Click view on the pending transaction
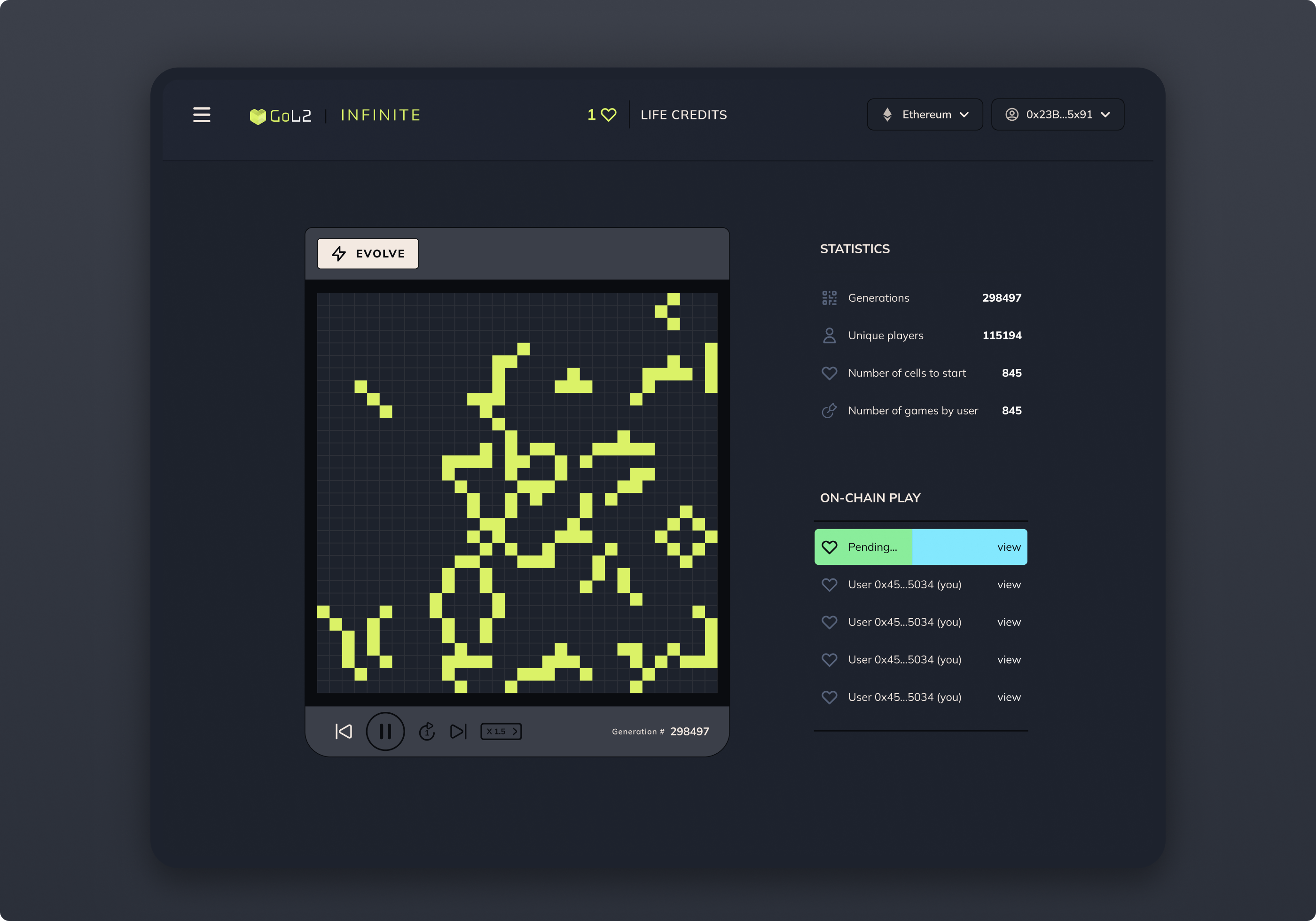The width and height of the screenshot is (1316, 921). click(x=1009, y=547)
